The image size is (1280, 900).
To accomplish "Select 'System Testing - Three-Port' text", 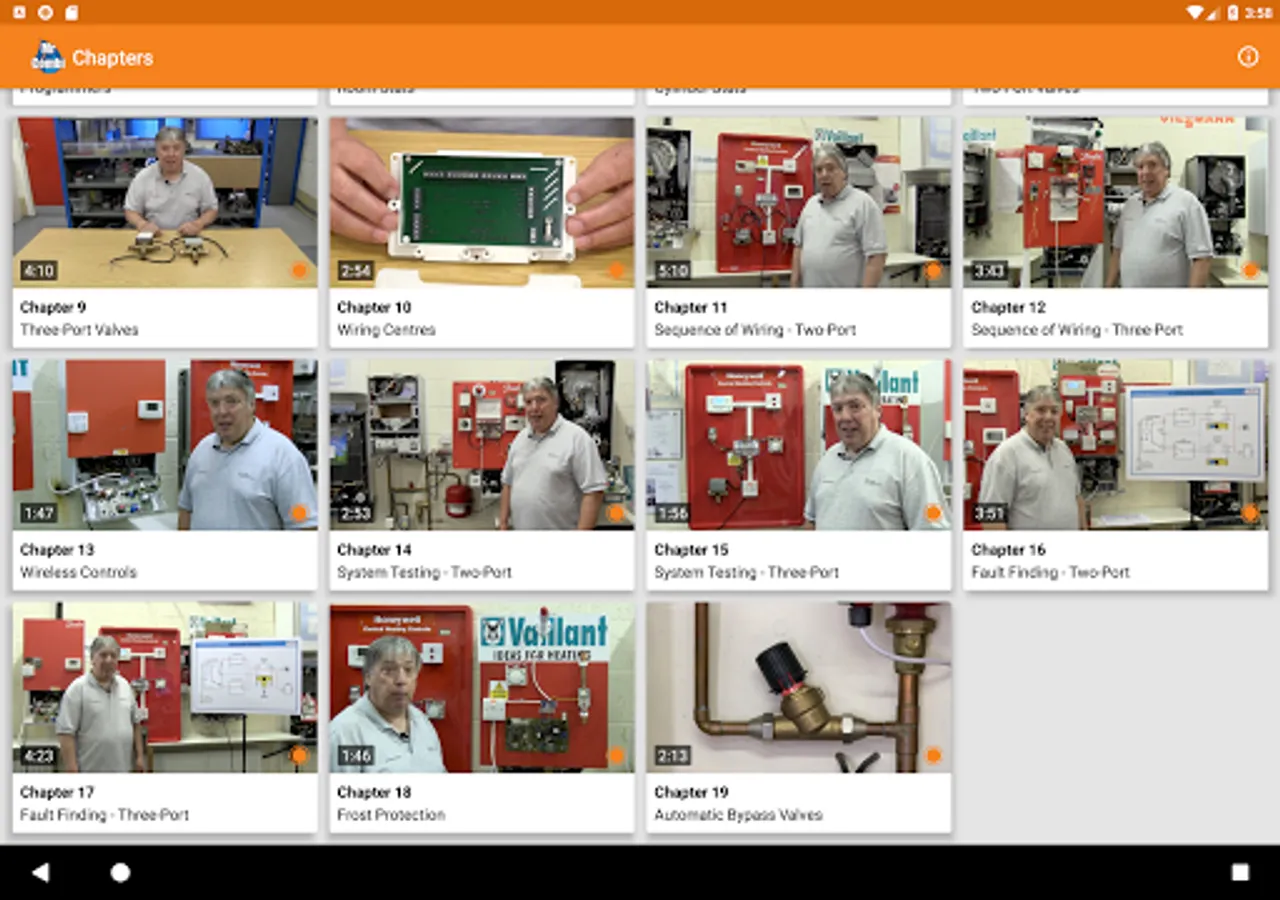I will [746, 573].
